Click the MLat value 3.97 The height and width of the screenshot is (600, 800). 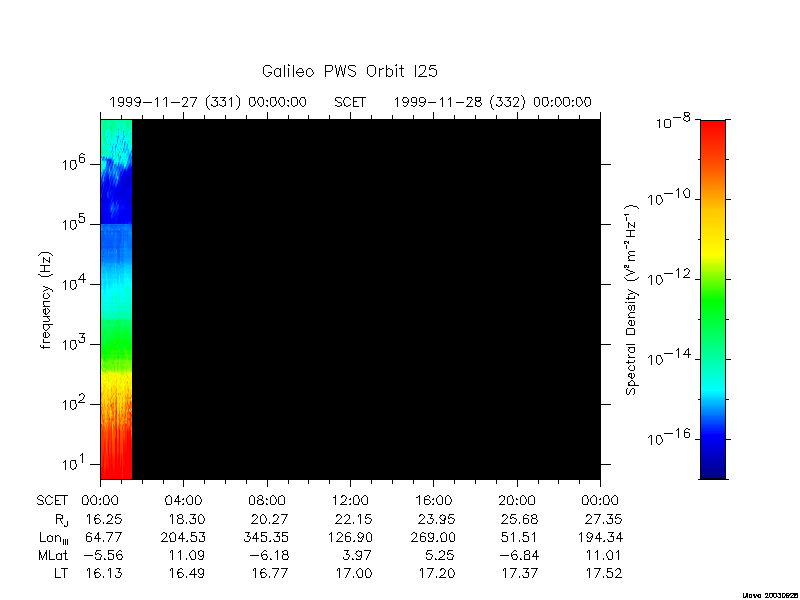pos(357,555)
